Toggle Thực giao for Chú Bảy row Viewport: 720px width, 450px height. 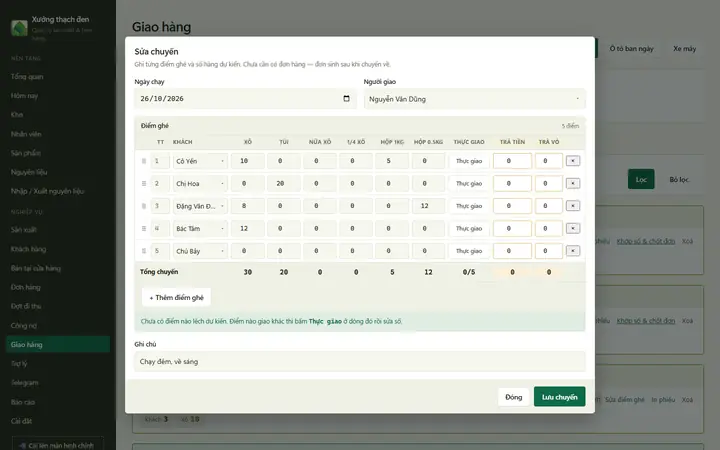469,251
